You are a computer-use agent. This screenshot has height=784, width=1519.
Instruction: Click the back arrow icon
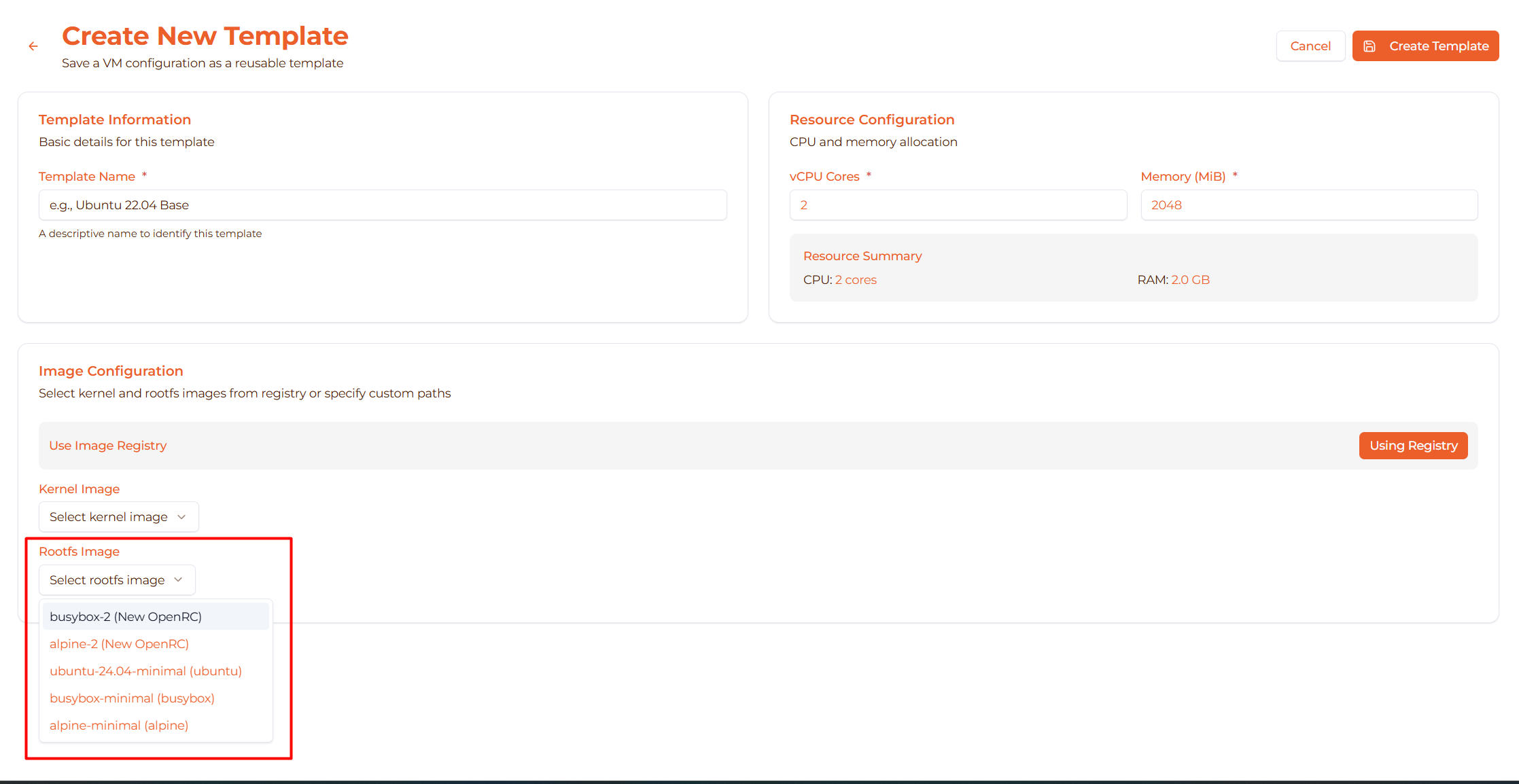pyautogui.click(x=33, y=46)
